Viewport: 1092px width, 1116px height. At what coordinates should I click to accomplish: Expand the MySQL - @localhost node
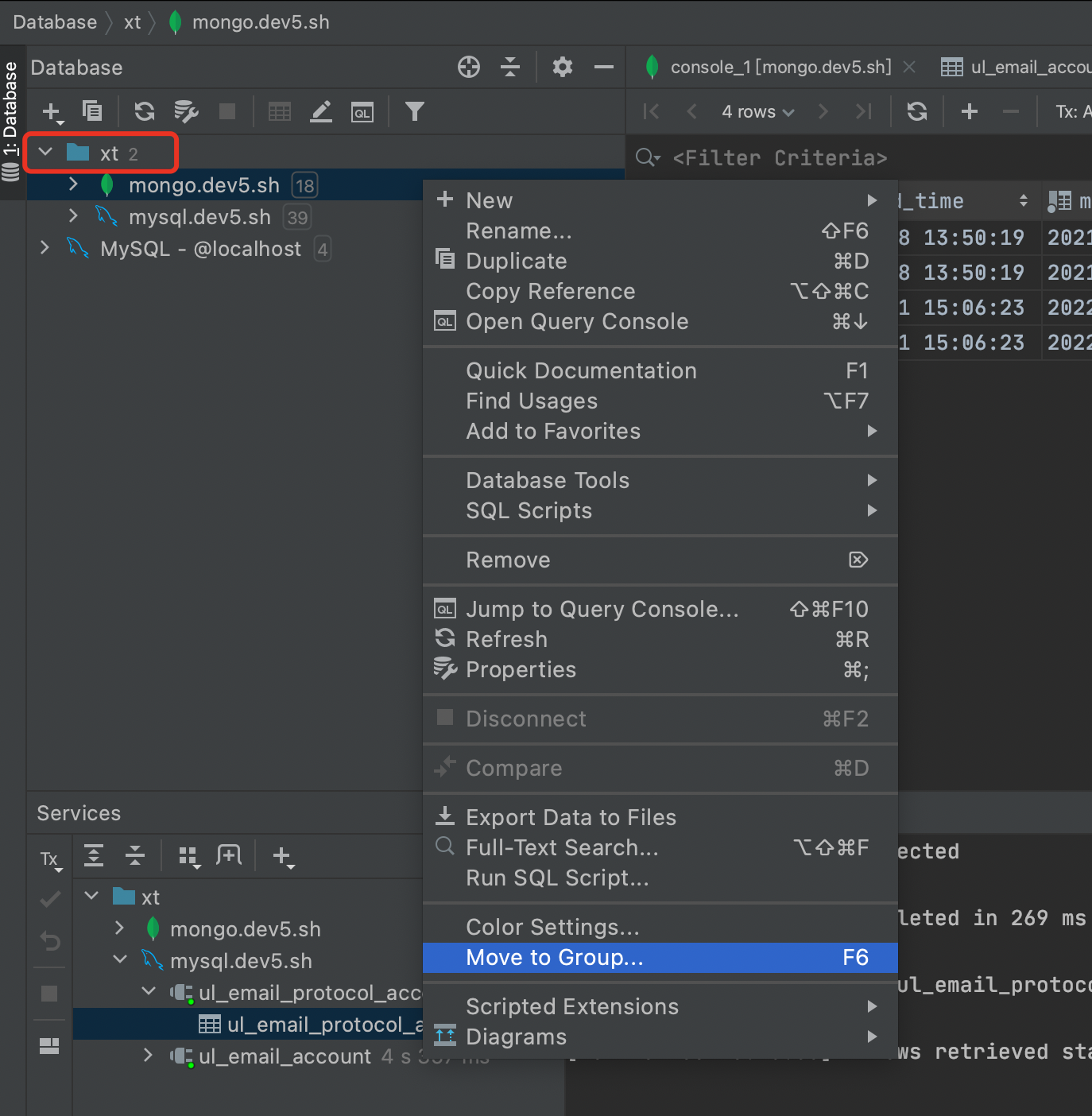point(45,249)
